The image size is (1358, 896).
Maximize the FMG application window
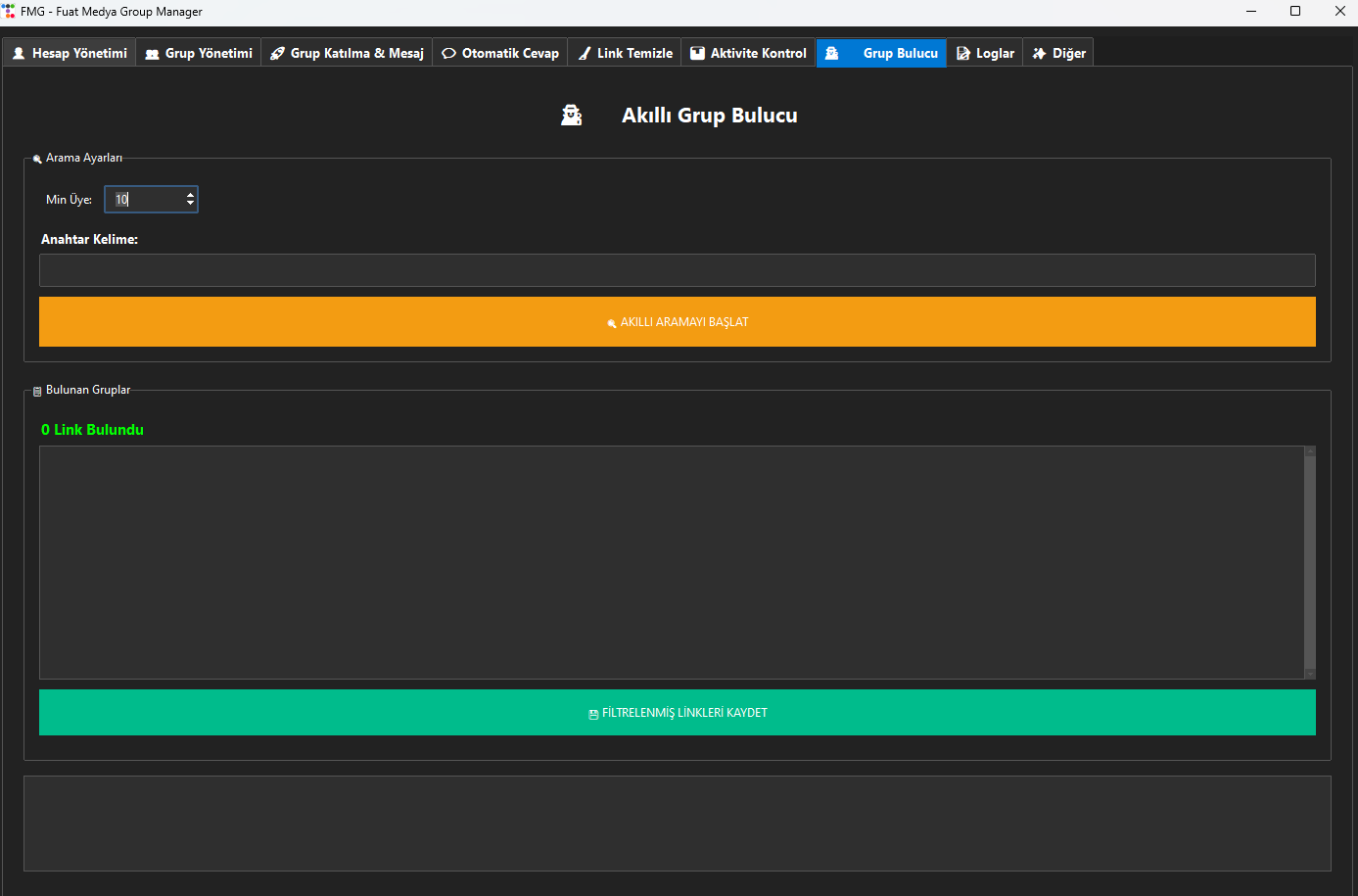pos(1295,12)
